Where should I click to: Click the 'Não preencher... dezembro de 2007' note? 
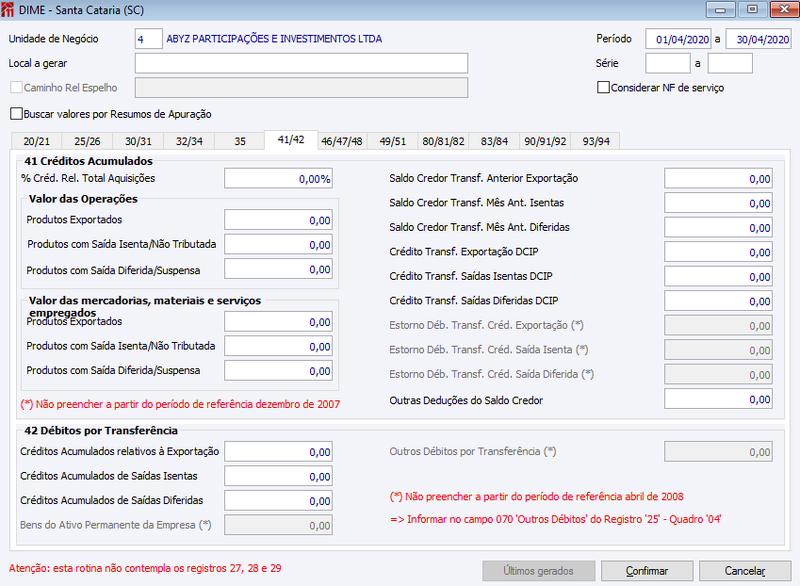tap(180, 404)
